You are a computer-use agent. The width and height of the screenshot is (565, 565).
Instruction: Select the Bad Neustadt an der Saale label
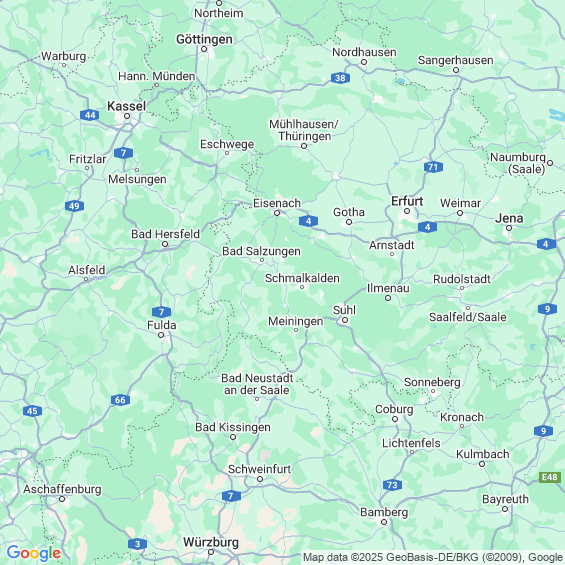click(257, 384)
